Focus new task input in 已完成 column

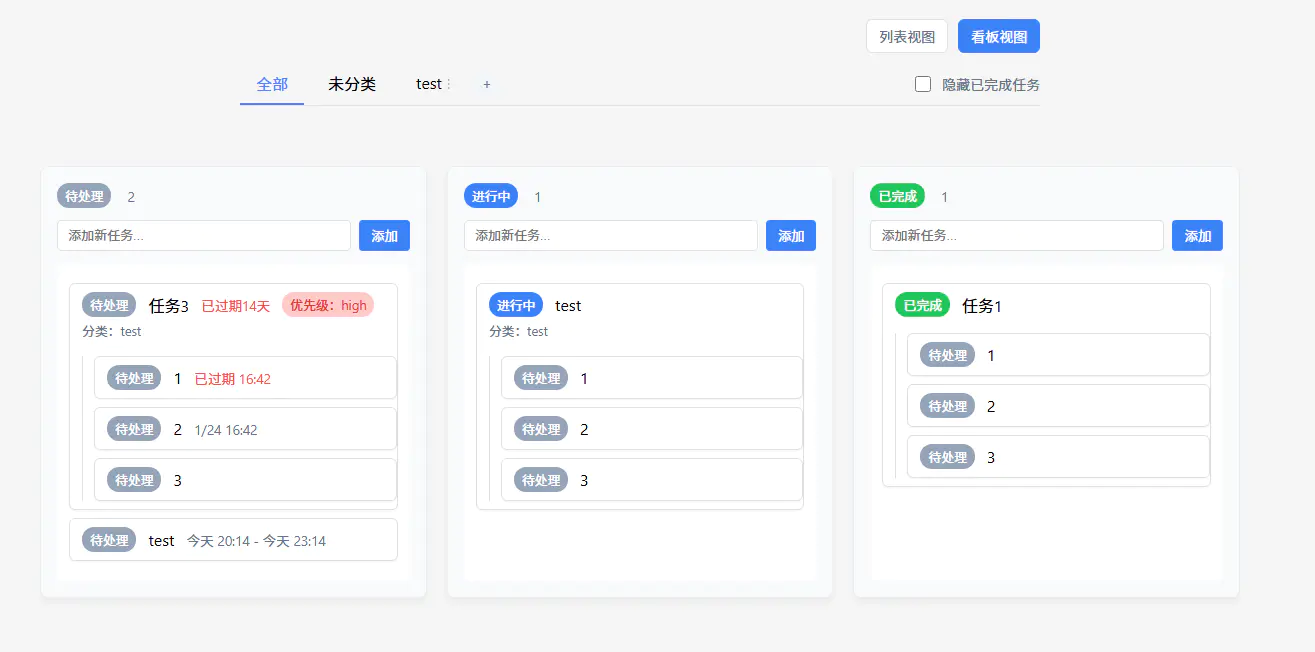(1017, 236)
